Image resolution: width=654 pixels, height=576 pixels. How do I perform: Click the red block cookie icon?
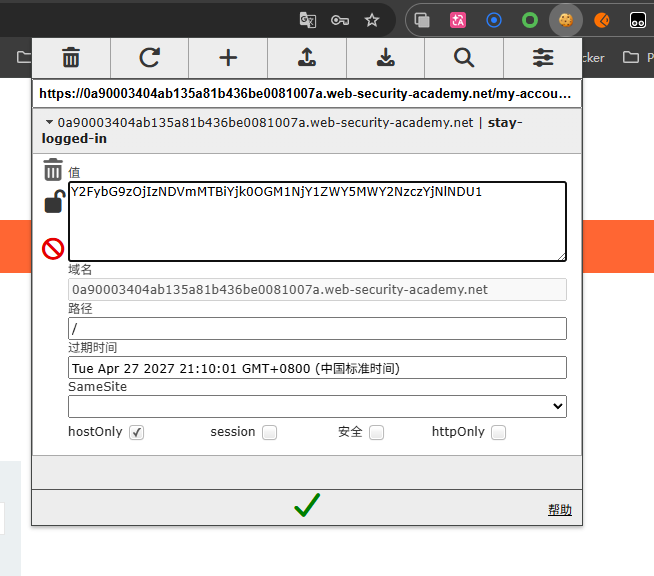click(x=53, y=248)
